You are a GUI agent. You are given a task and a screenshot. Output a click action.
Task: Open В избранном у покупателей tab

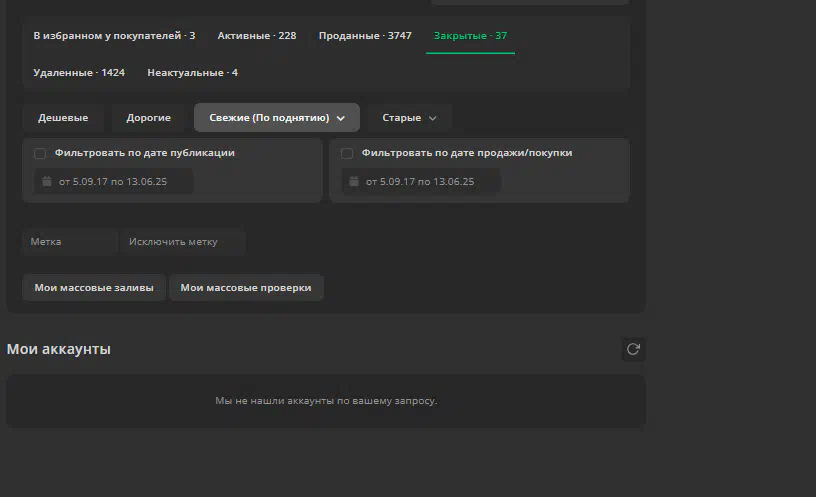114,35
